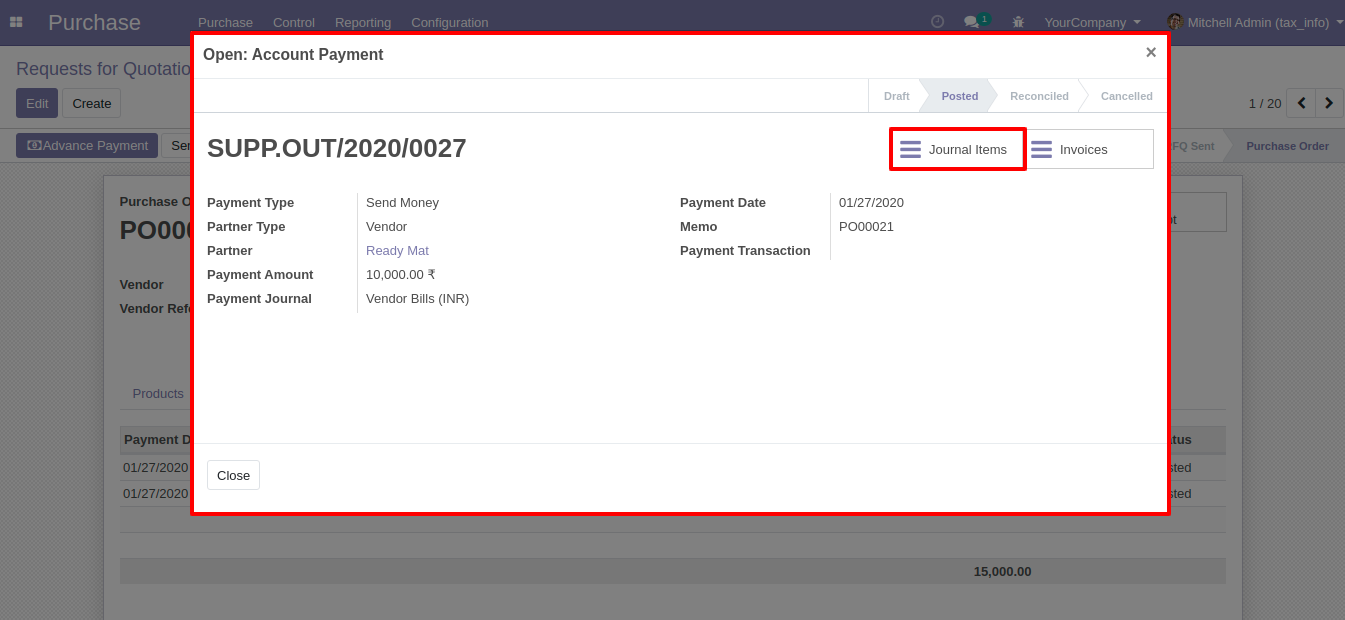The image size is (1345, 620).
Task: Click the Invoices list icon
Action: pyautogui.click(x=1041, y=149)
